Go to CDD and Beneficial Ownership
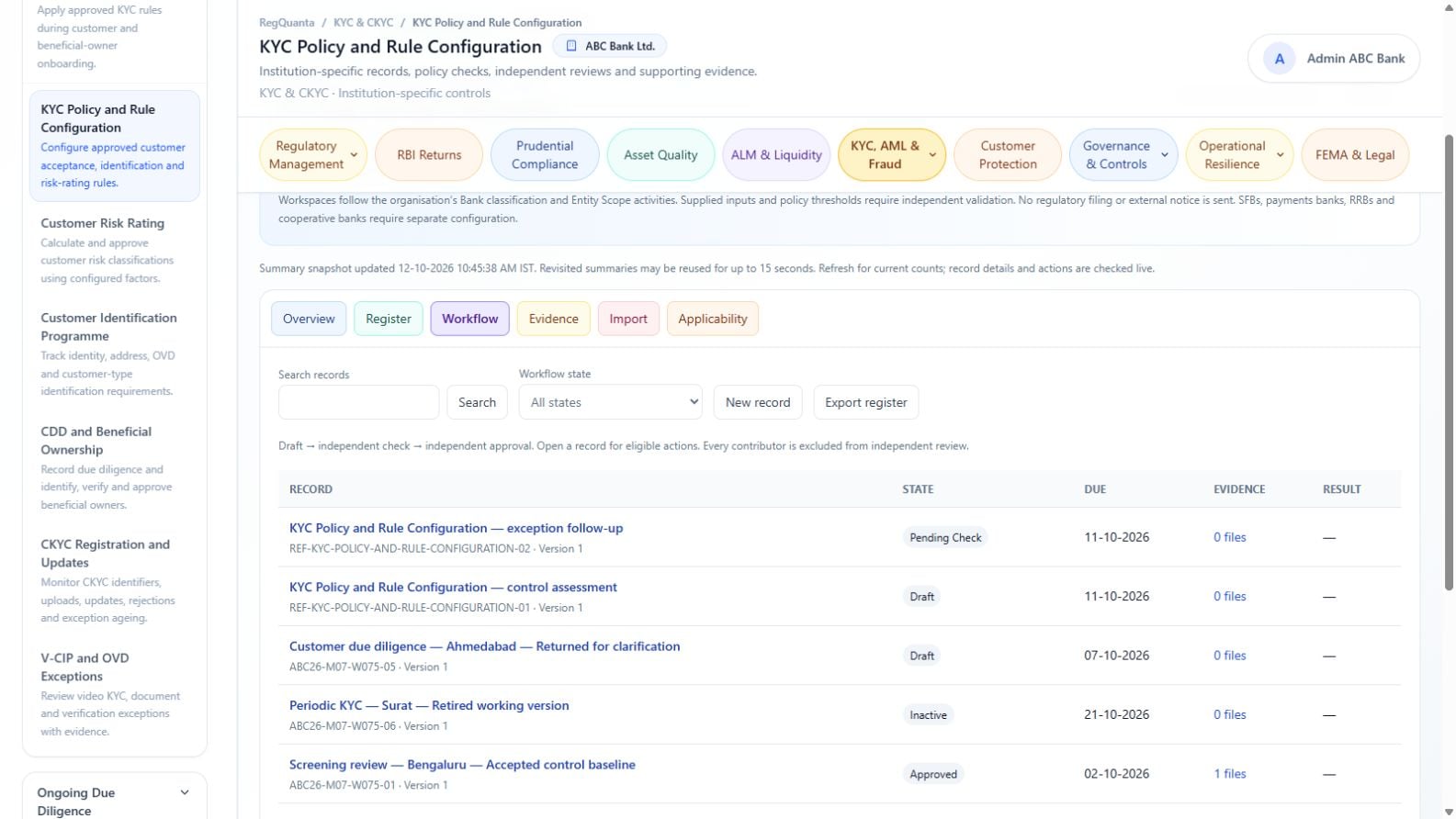 [x=115, y=467]
